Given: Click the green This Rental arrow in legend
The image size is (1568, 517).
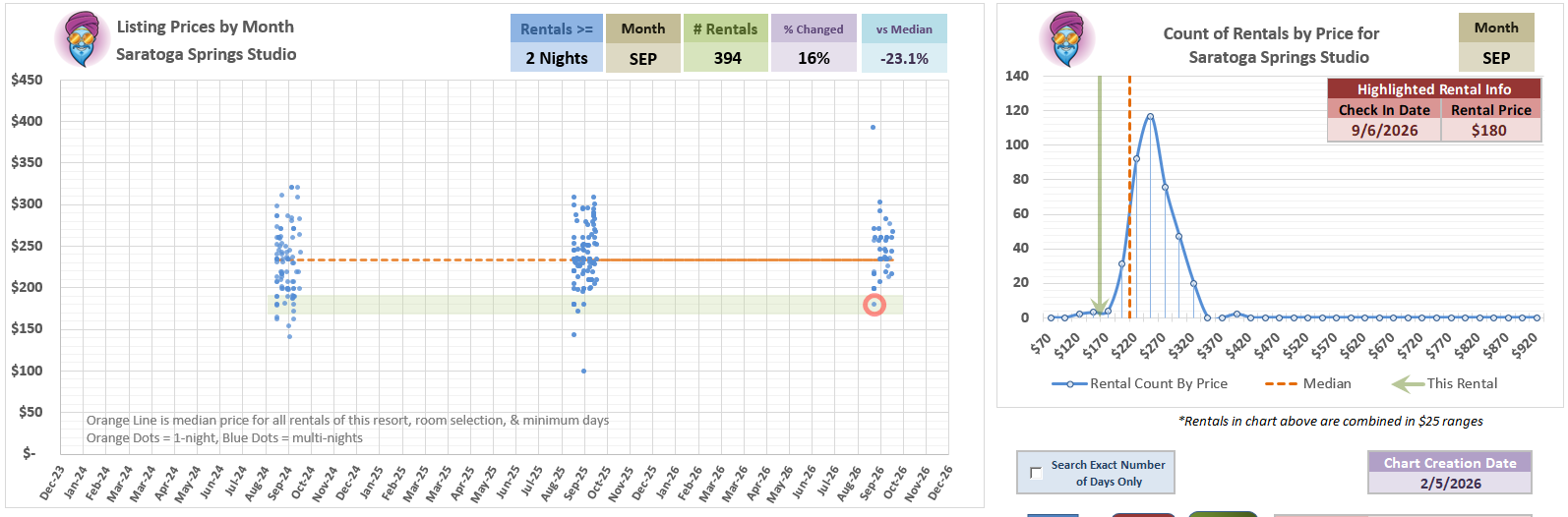Looking at the screenshot, I should (x=1408, y=384).
